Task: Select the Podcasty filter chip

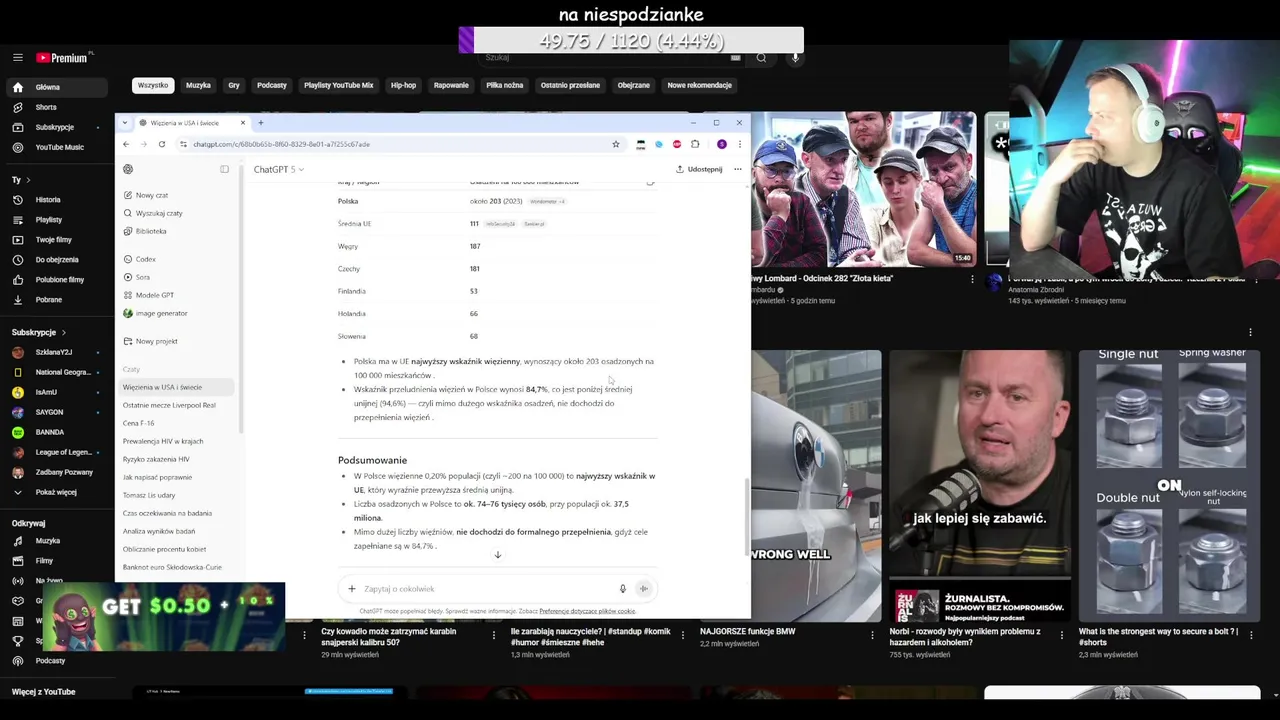Action: click(272, 85)
